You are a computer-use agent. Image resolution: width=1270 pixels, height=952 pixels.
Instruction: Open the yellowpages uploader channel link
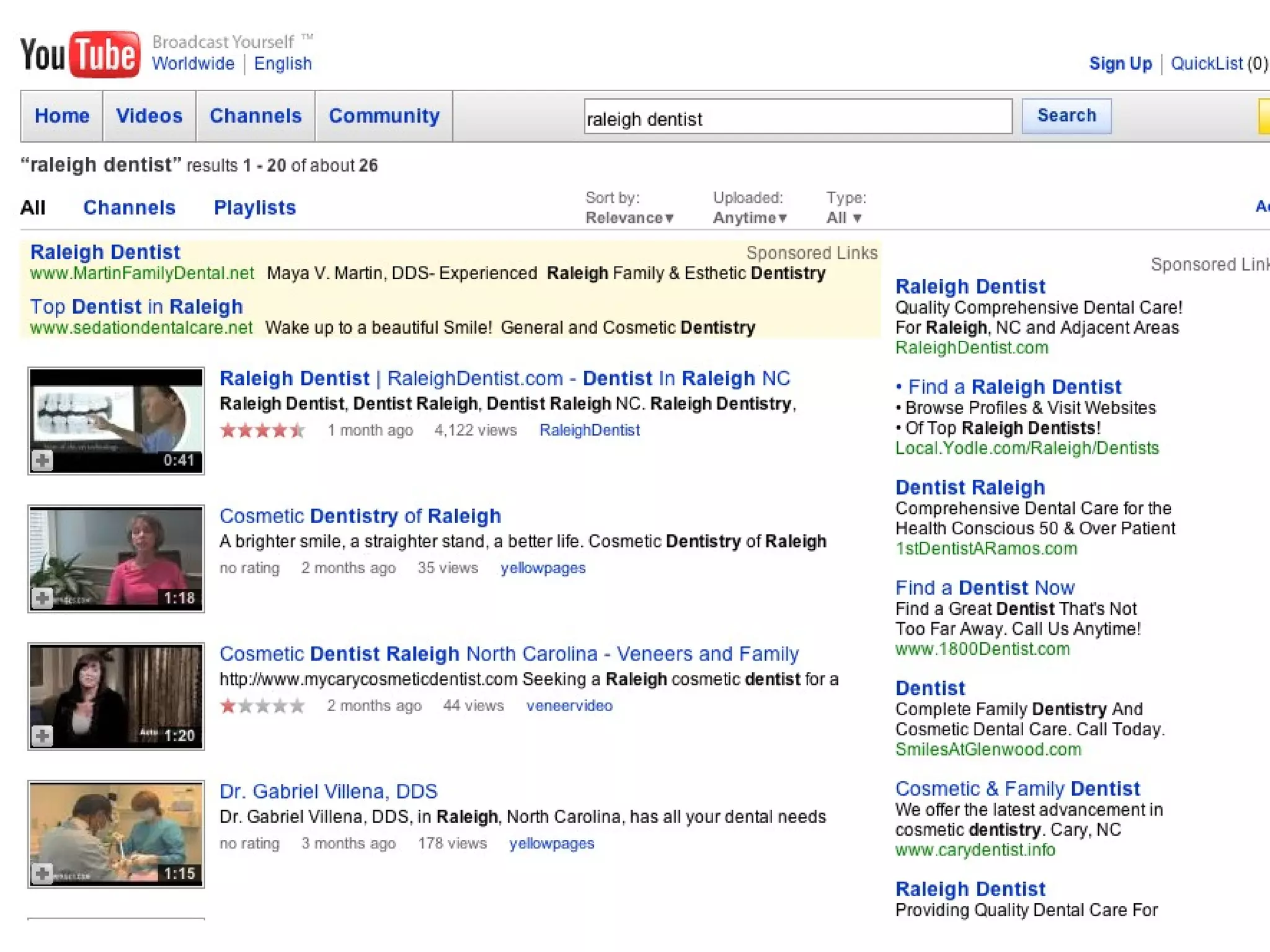[543, 568]
